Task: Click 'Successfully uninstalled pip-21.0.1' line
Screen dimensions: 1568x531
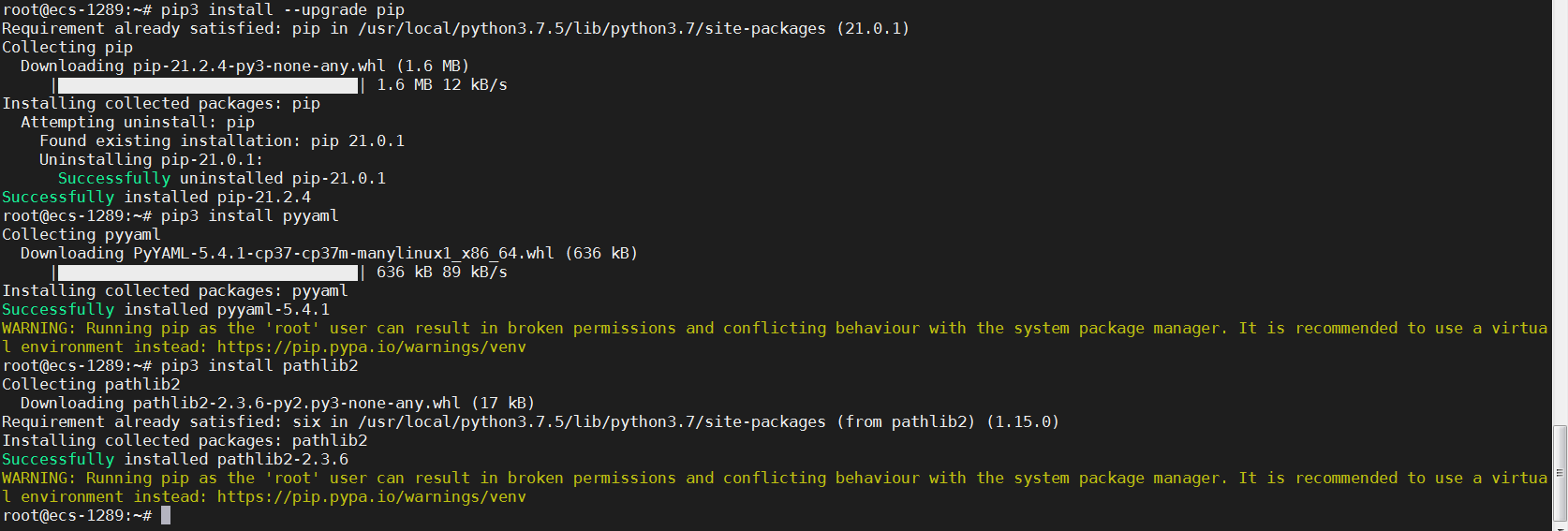Action: [222, 179]
